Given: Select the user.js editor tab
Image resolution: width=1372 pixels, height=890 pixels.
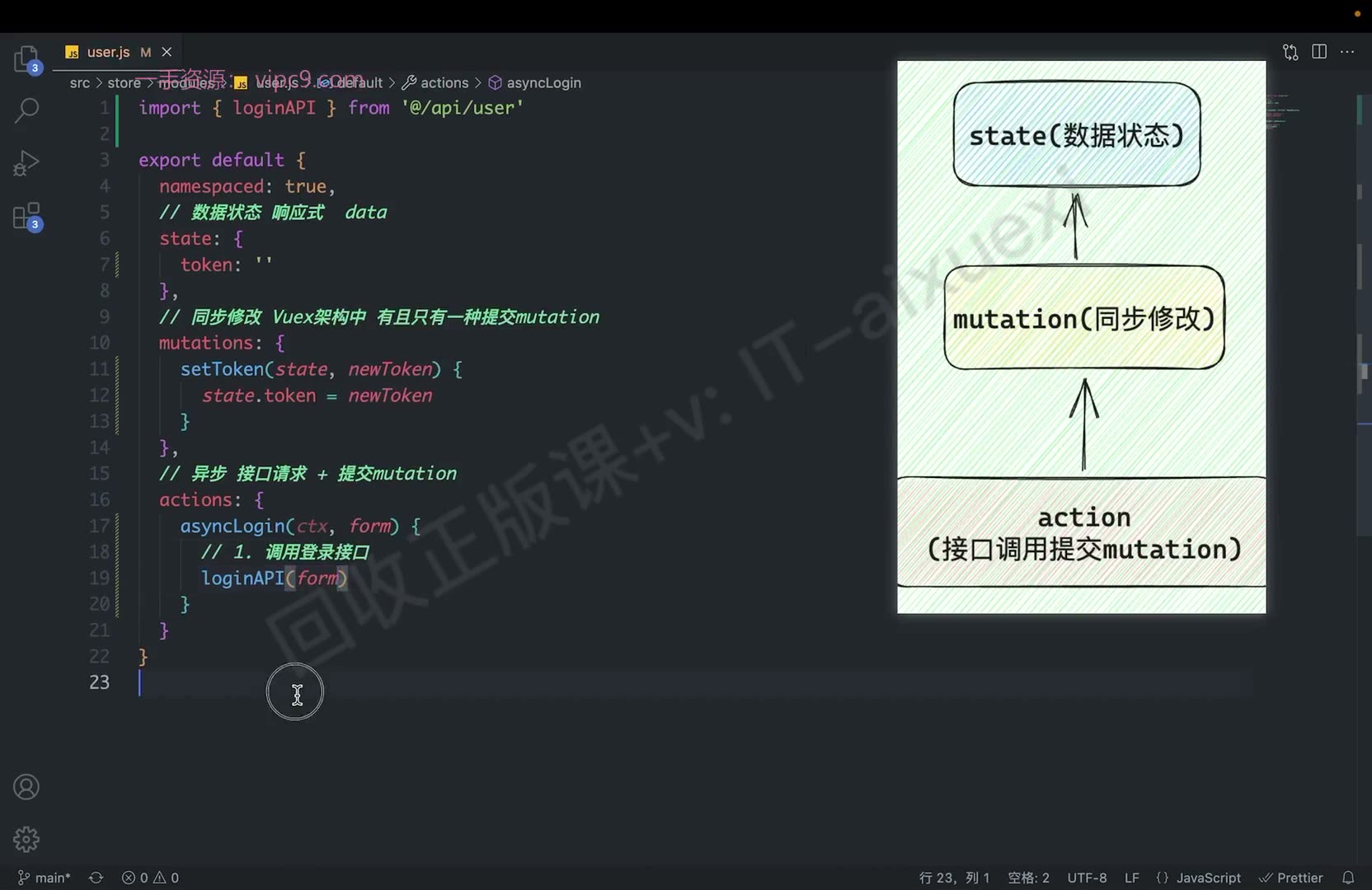Looking at the screenshot, I should click(x=118, y=52).
